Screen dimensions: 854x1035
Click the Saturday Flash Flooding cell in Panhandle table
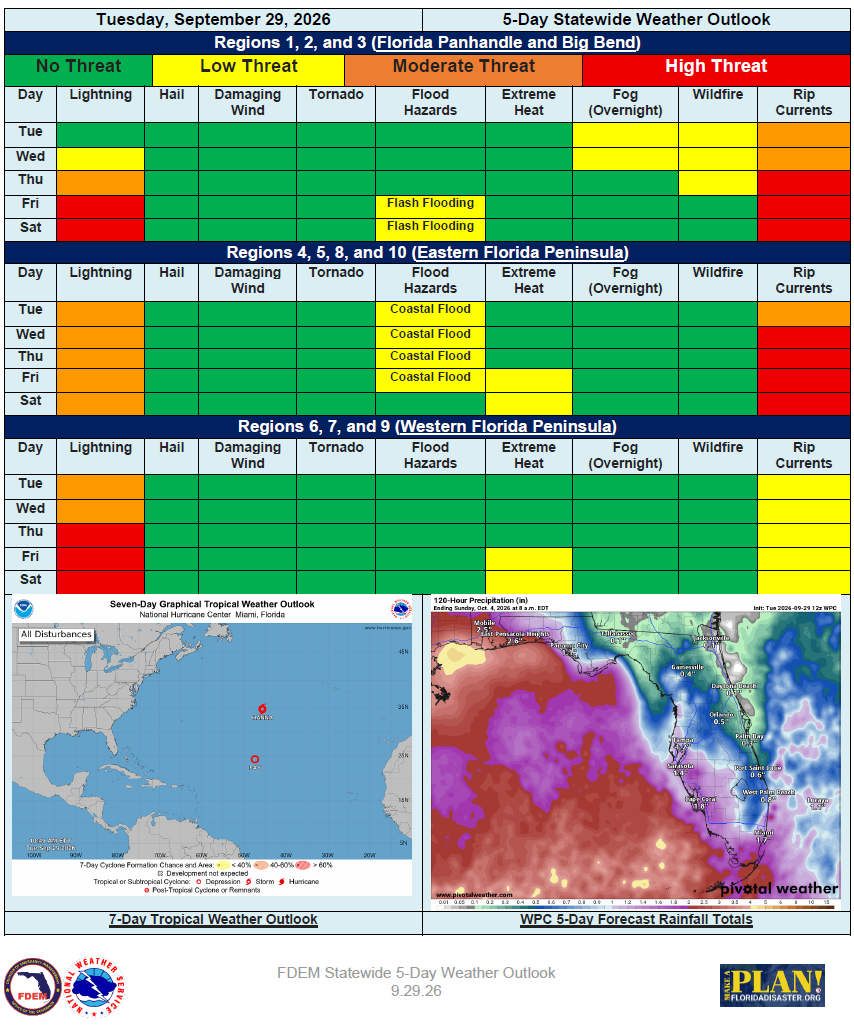[x=430, y=230]
